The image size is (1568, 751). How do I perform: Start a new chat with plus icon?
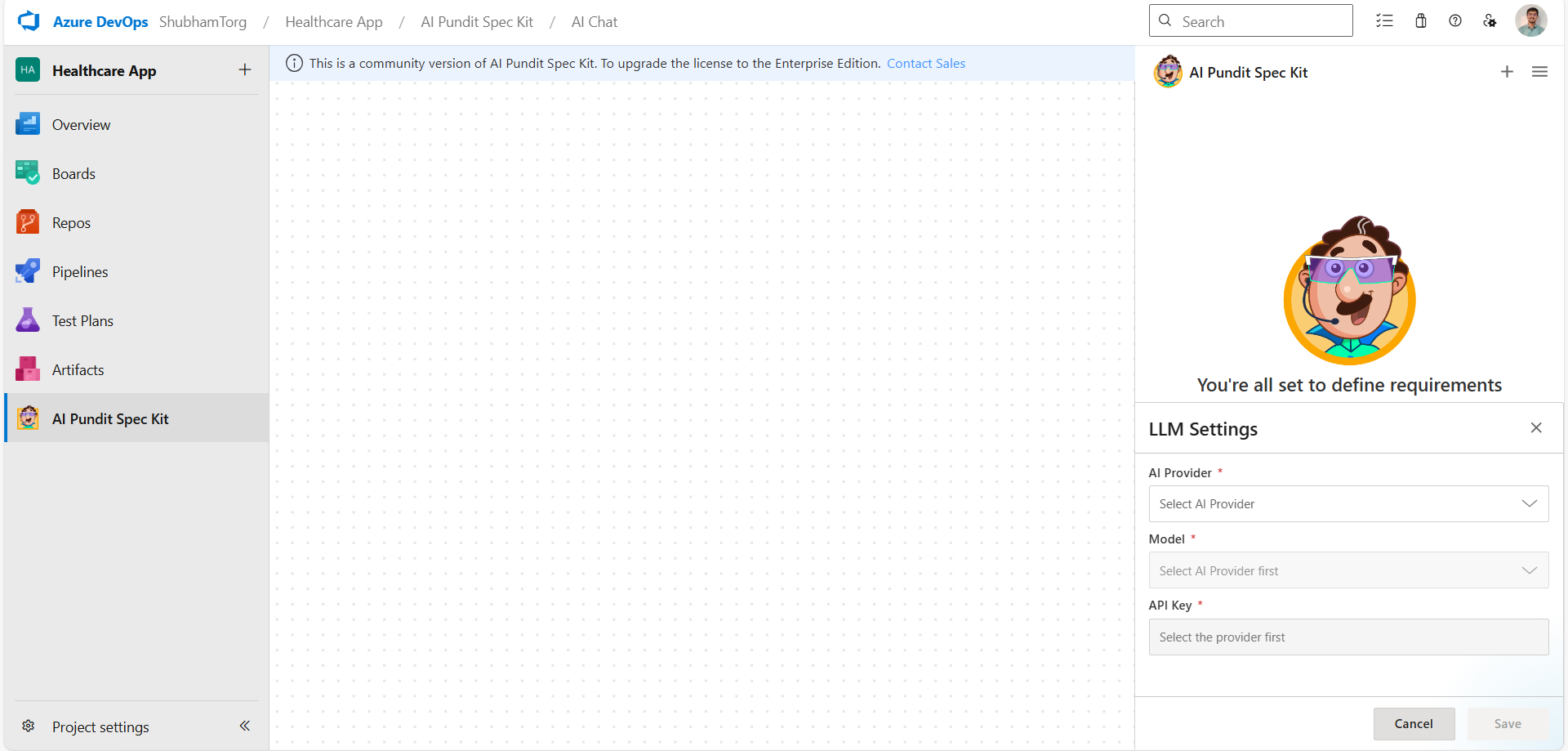coord(1507,72)
